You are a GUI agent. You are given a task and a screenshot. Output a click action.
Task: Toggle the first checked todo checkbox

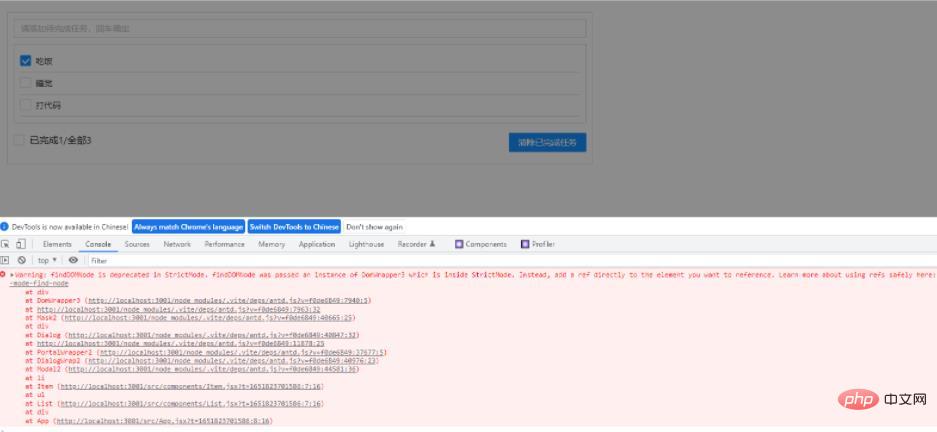pos(25,60)
